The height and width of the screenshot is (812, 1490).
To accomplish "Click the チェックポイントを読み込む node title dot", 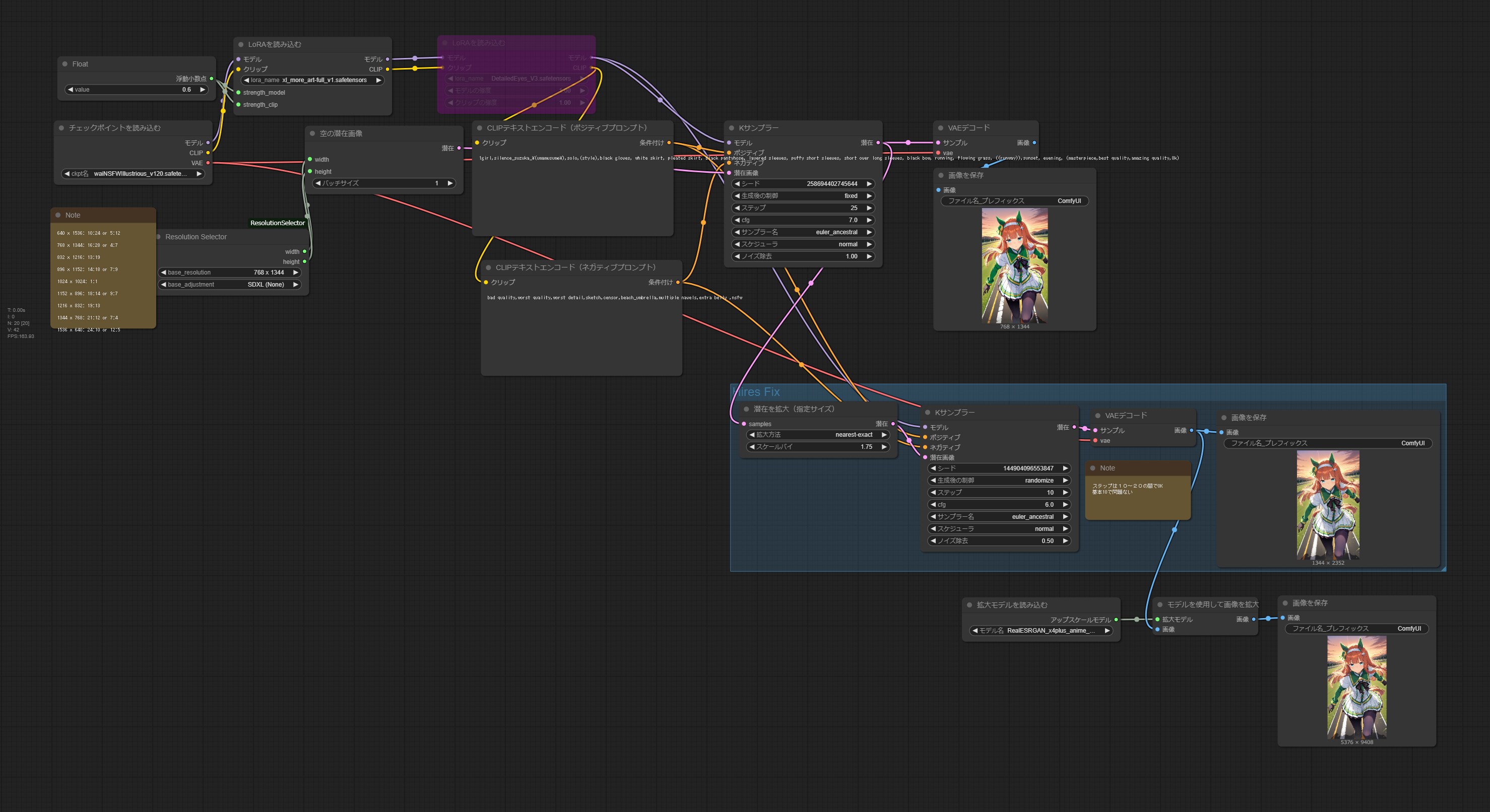I will coord(61,128).
